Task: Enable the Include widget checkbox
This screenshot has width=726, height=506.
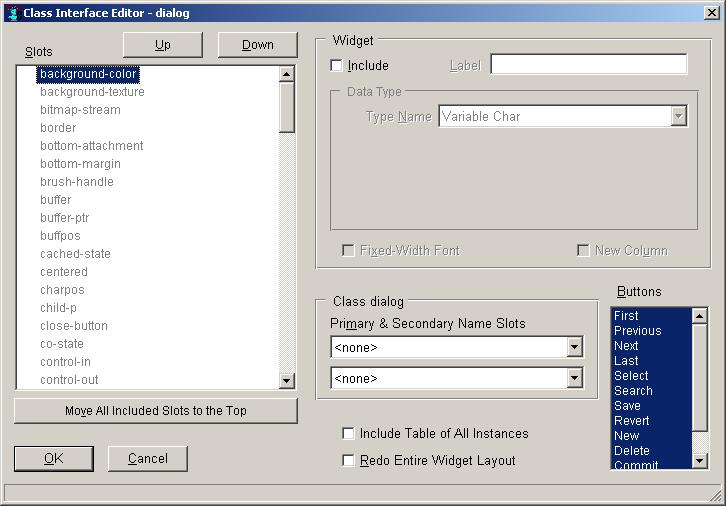Action: click(x=336, y=66)
